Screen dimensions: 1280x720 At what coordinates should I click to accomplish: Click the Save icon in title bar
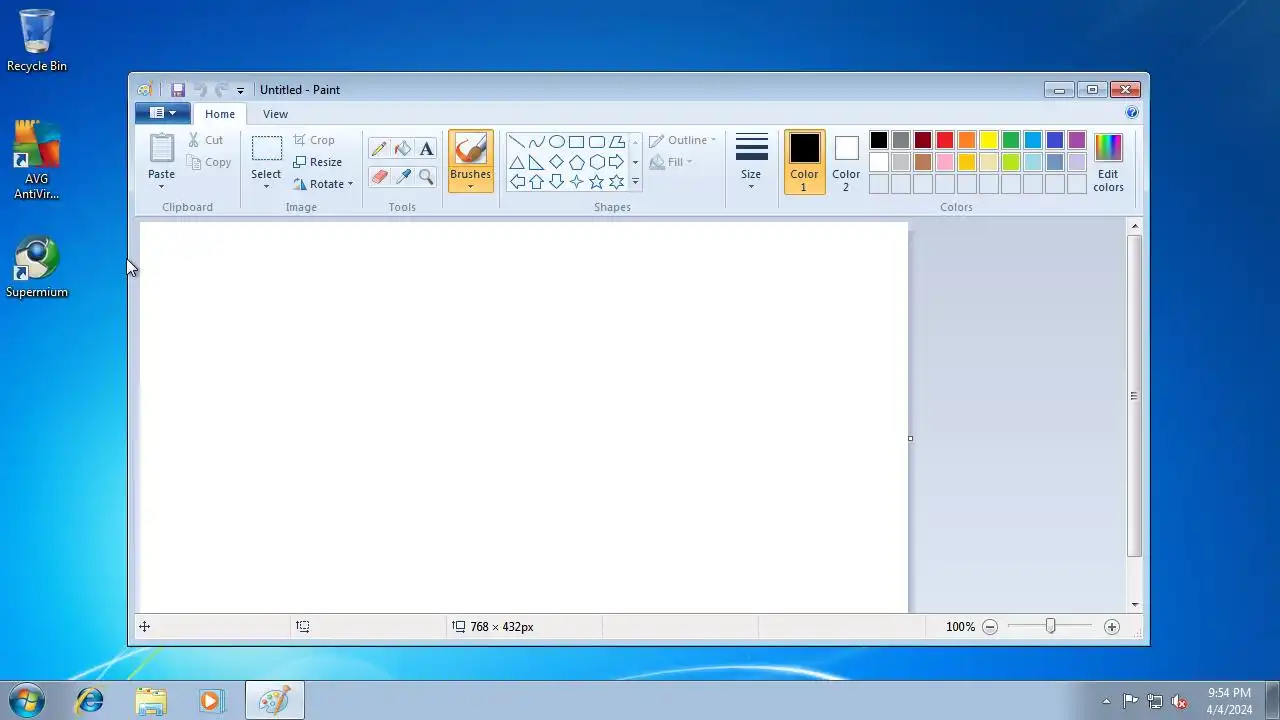(x=178, y=90)
